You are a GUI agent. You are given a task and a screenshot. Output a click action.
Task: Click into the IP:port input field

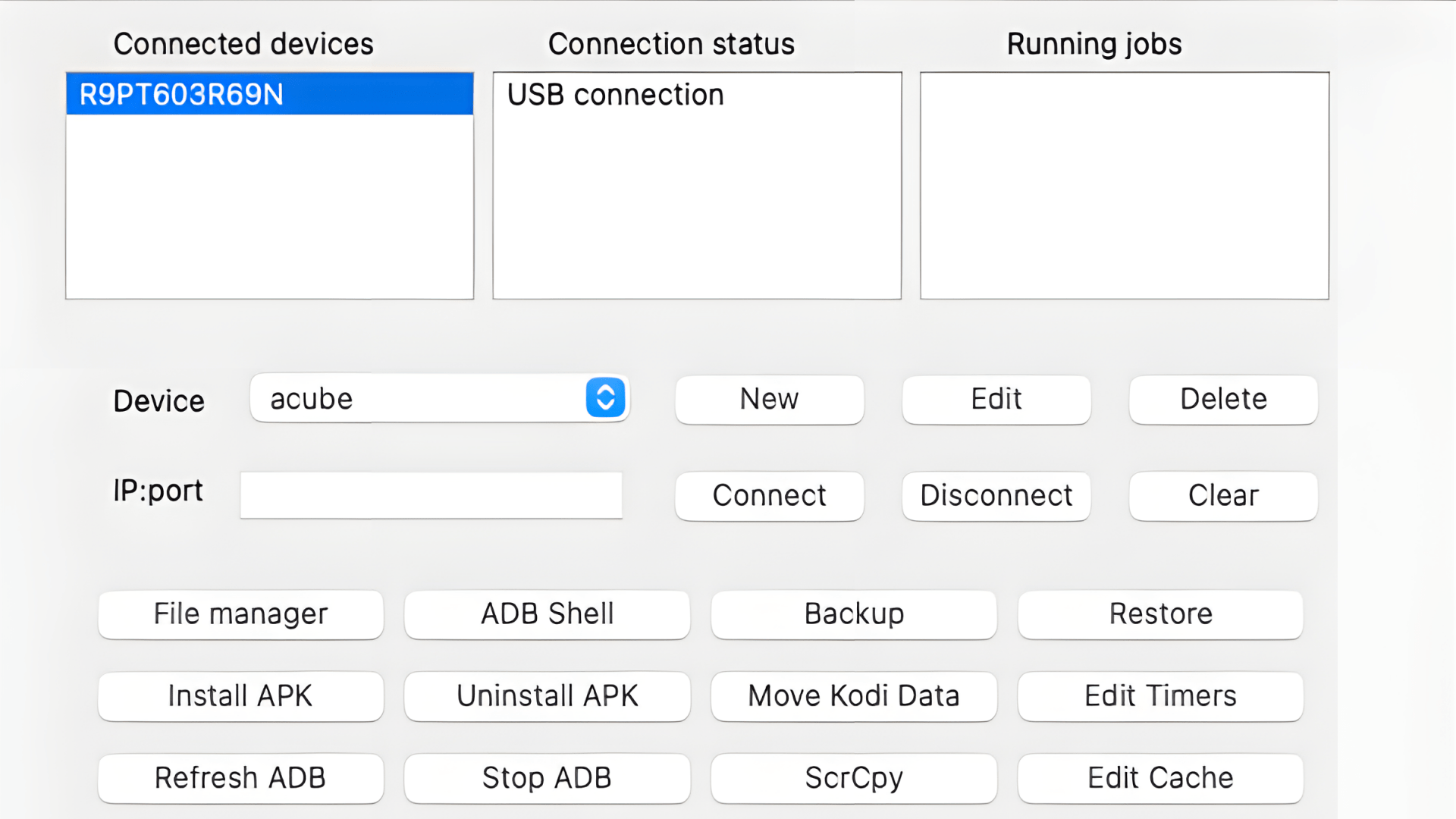(431, 495)
